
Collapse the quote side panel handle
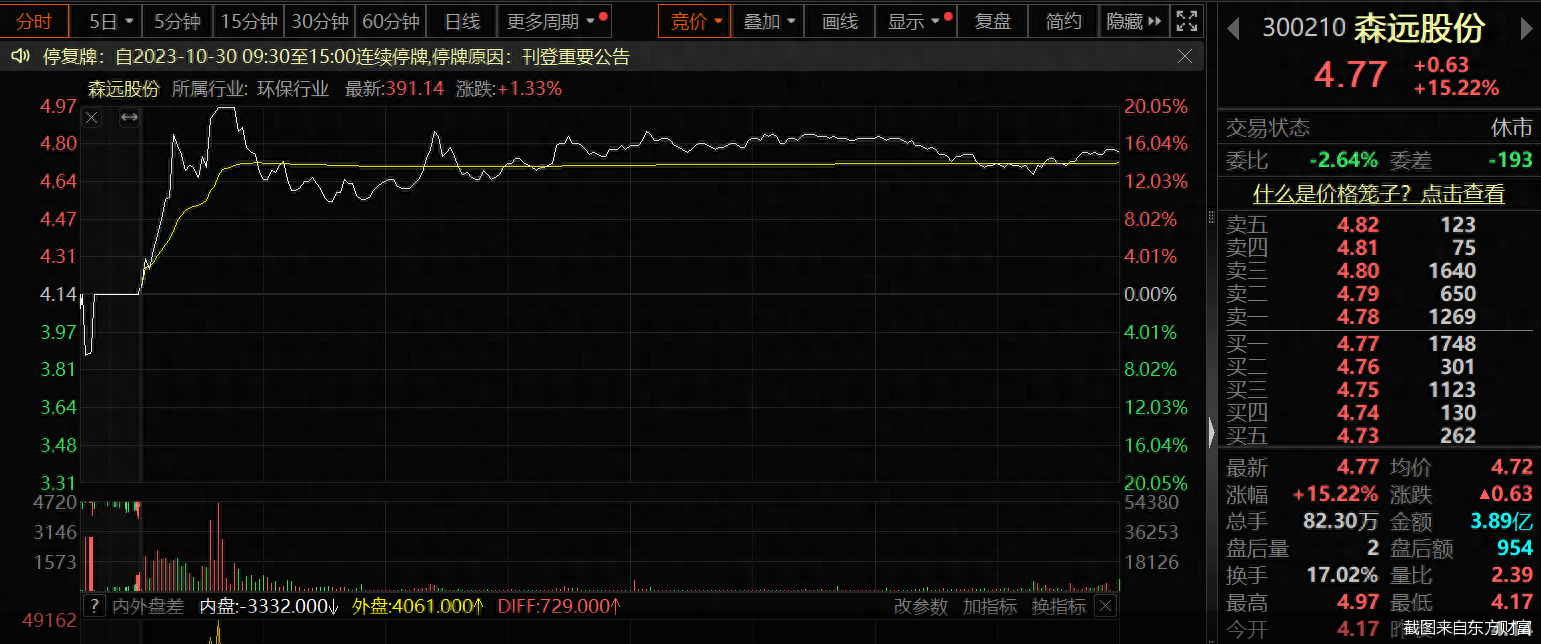tap(1212, 433)
